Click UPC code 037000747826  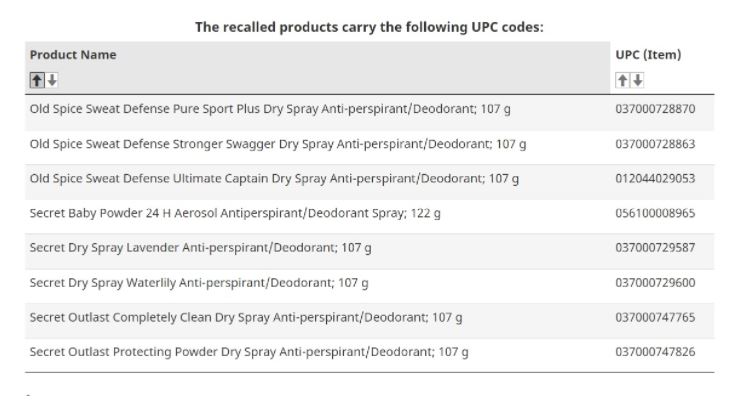[x=655, y=352]
